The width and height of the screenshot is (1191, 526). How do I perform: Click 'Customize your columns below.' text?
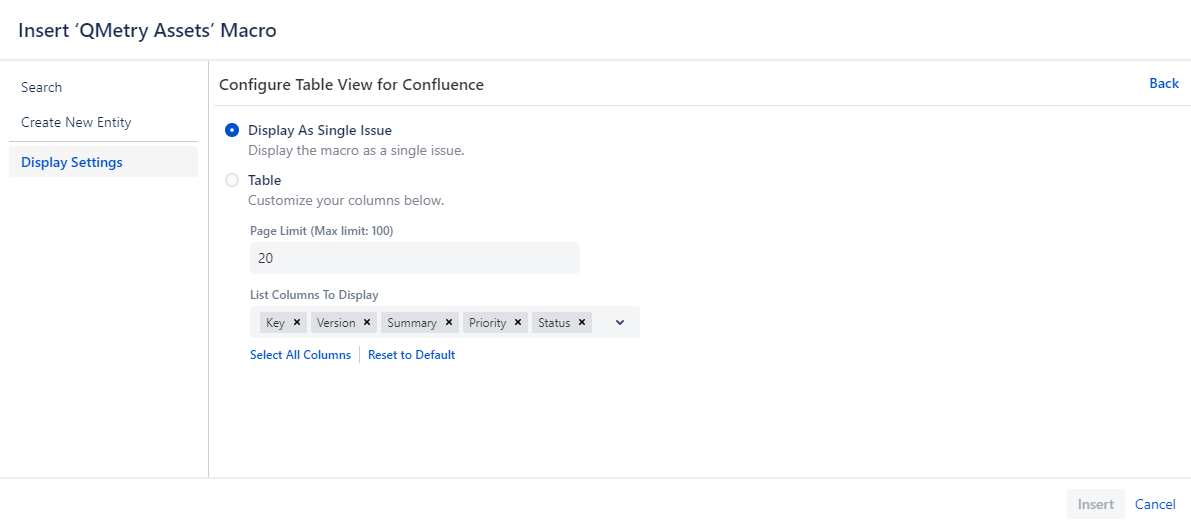click(x=346, y=201)
